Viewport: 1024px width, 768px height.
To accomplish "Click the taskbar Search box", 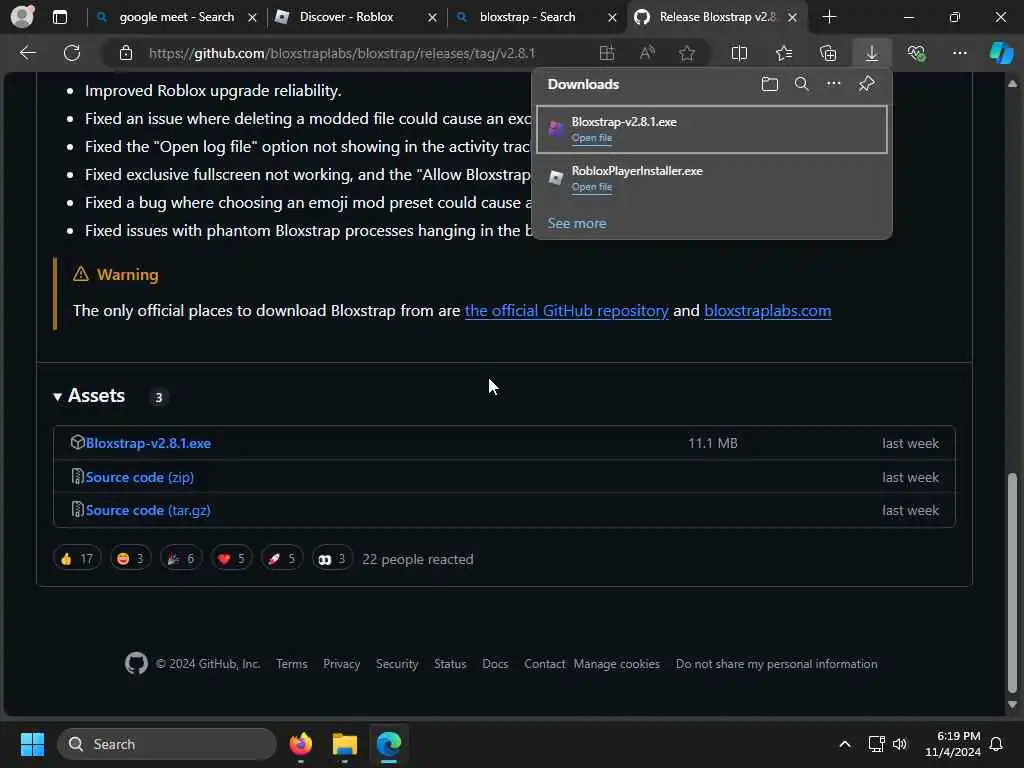I will click(167, 744).
